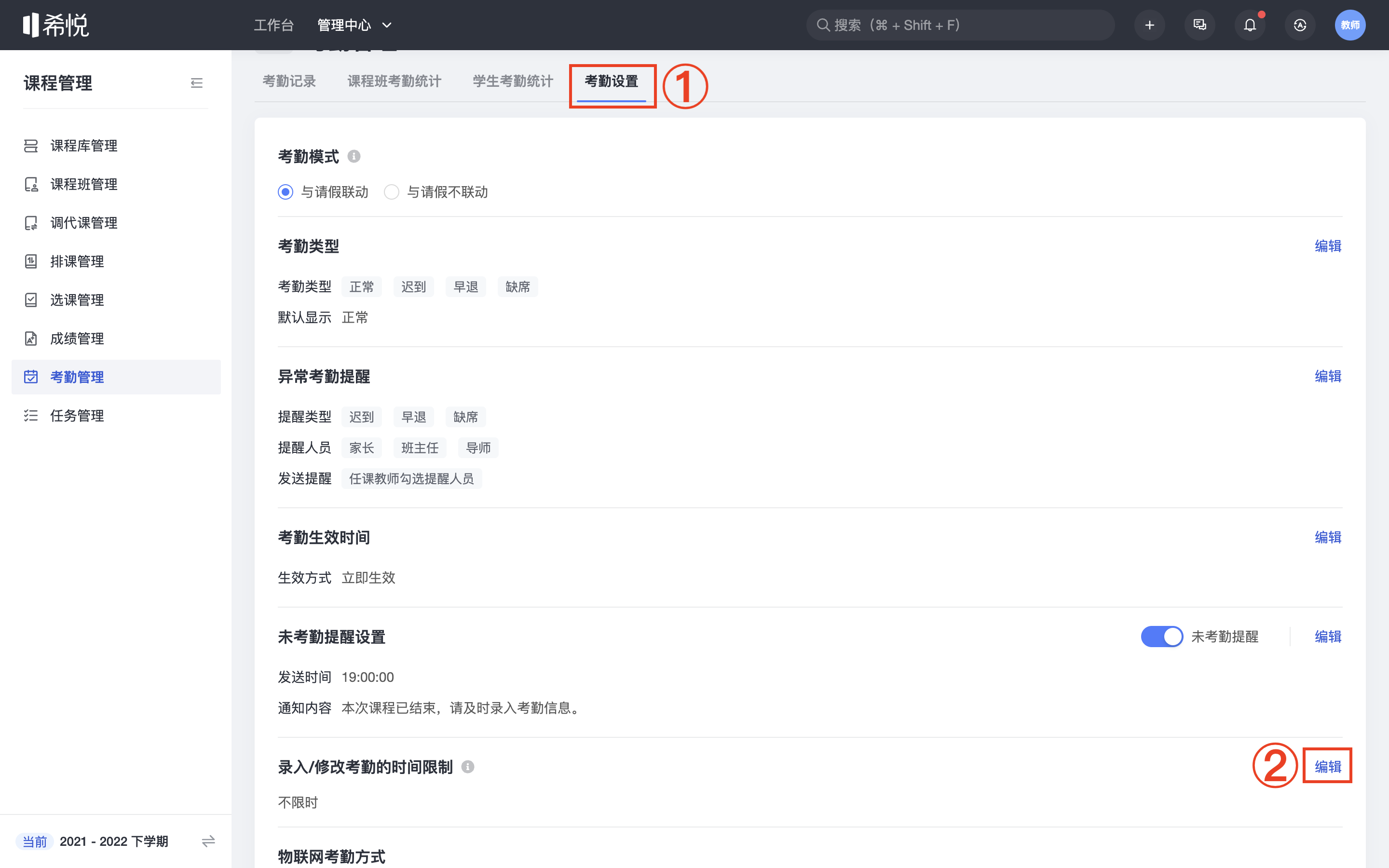Click the 2021 - 2022 下学期 label
The image size is (1389, 868).
[x=114, y=841]
